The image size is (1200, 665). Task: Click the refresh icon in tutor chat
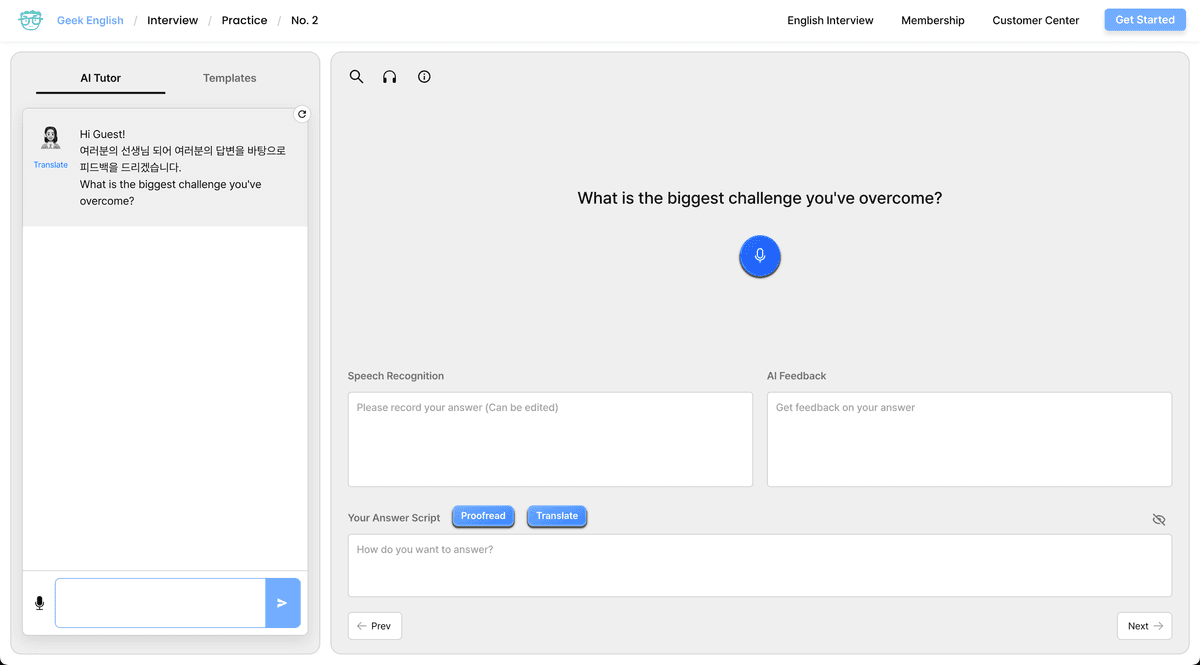(x=302, y=114)
